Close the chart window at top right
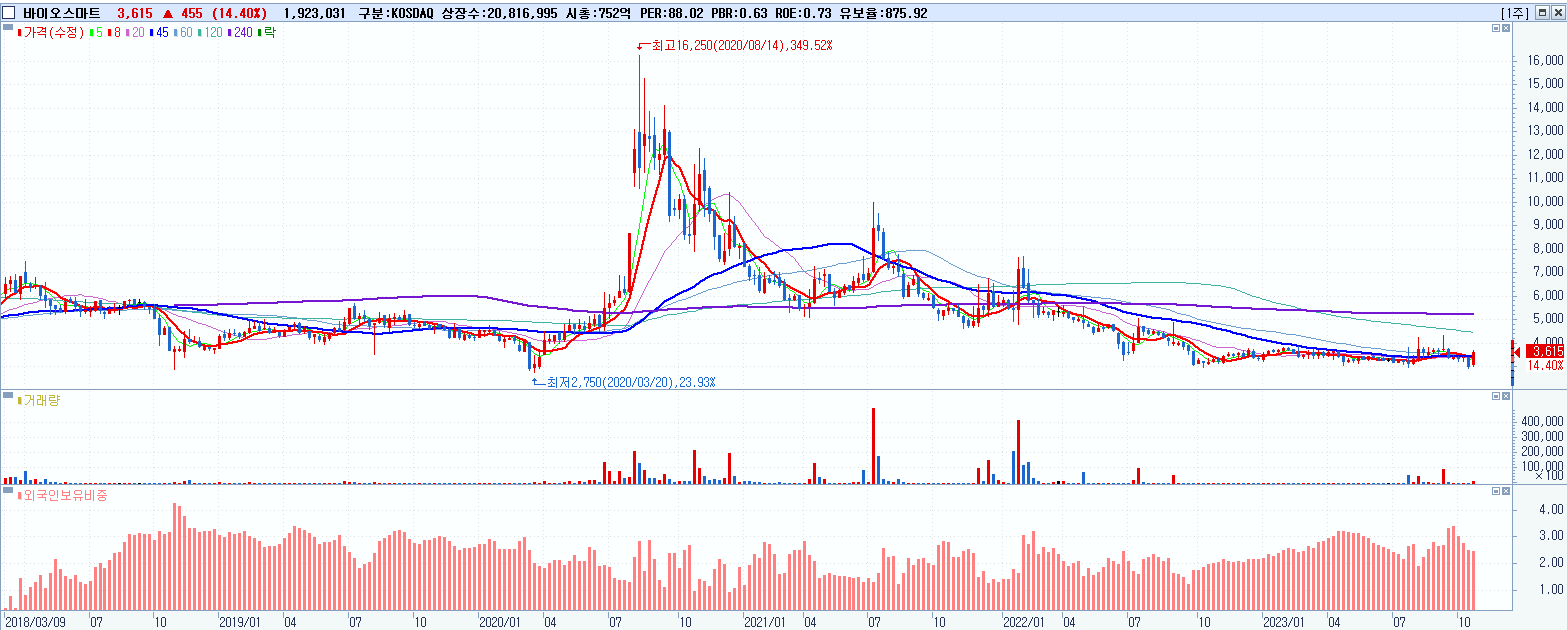Viewport: 1567px width, 630px height. (1557, 13)
